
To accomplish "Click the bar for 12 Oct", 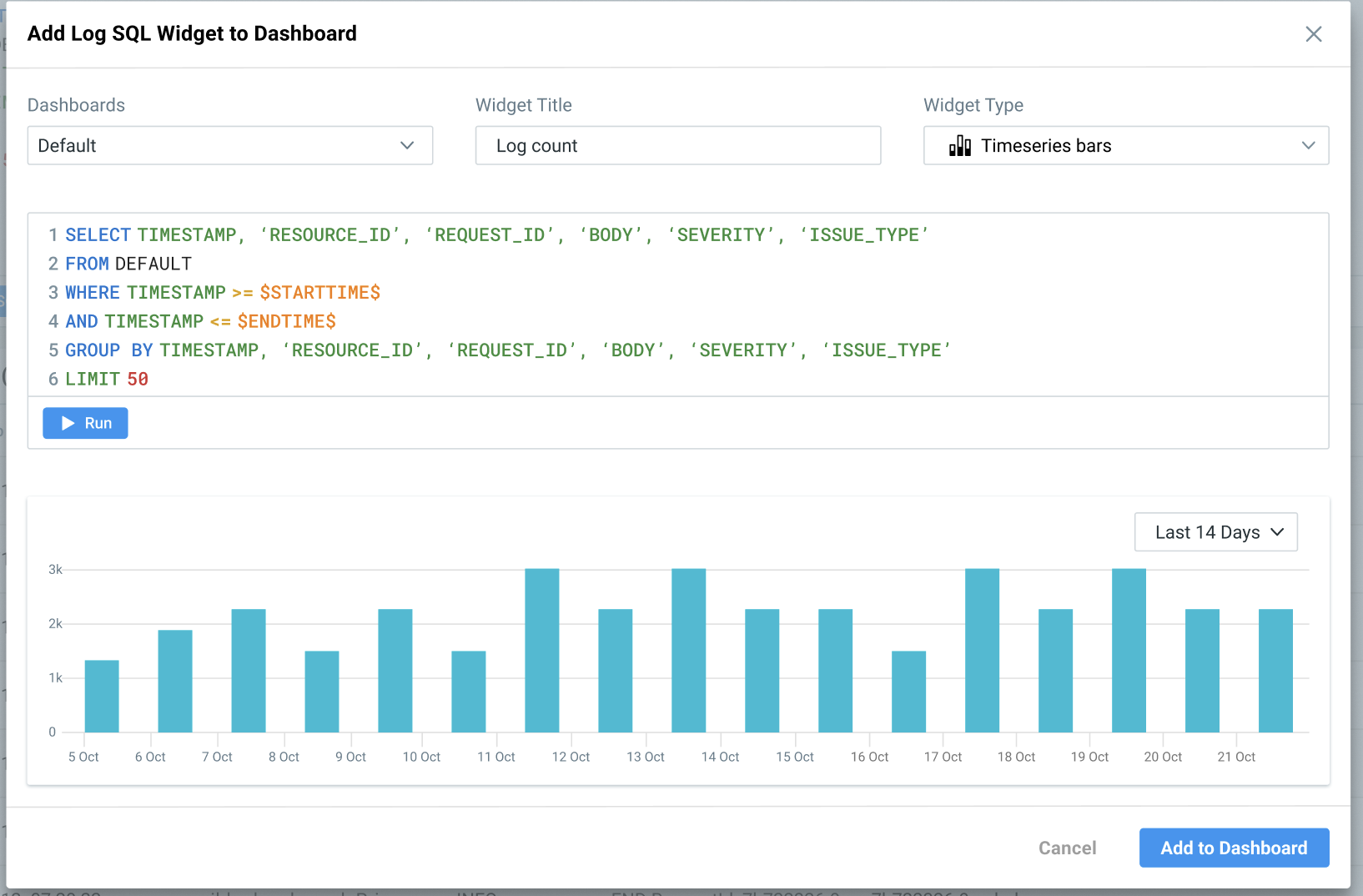I will (616, 671).
